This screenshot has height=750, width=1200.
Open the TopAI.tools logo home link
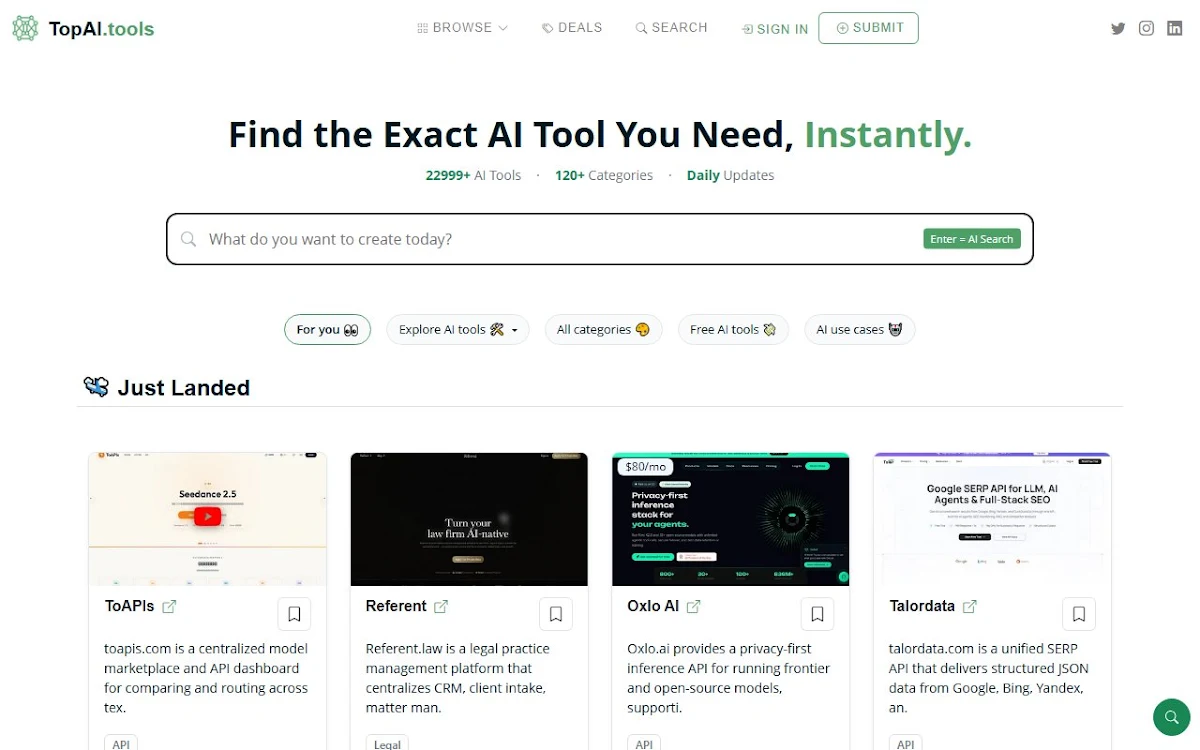tap(84, 28)
